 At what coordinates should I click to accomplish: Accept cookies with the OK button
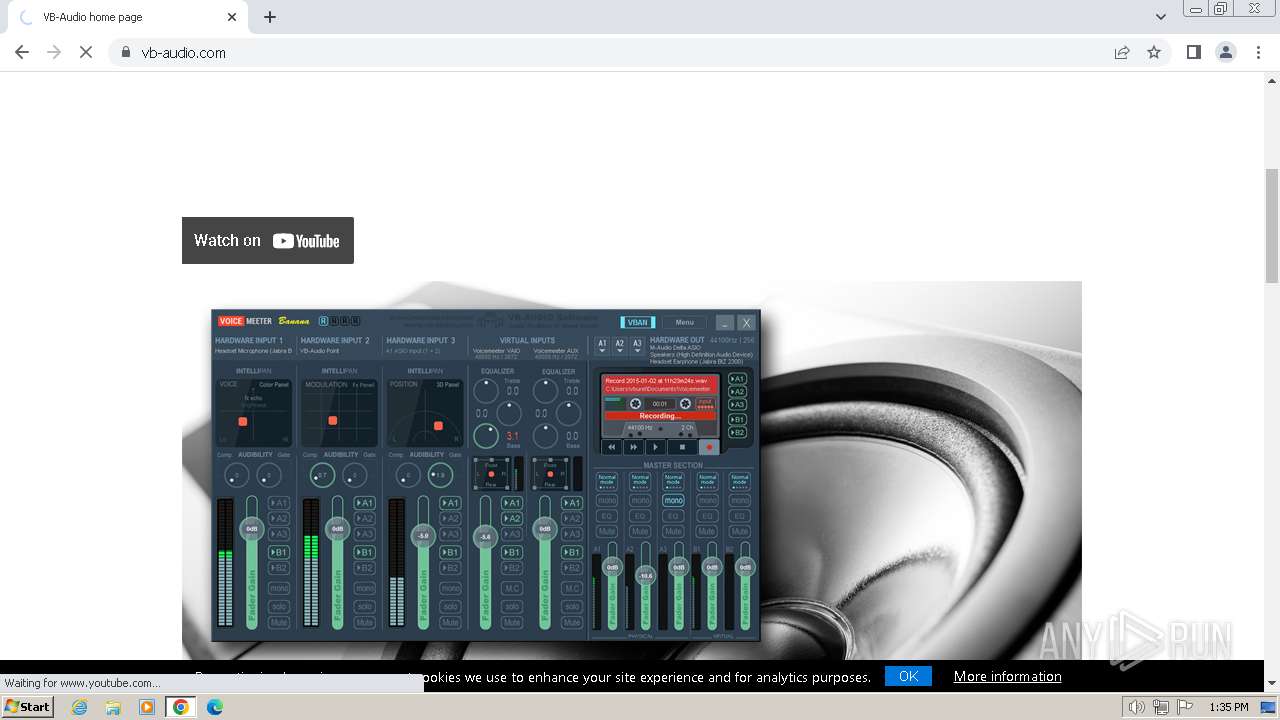point(908,676)
